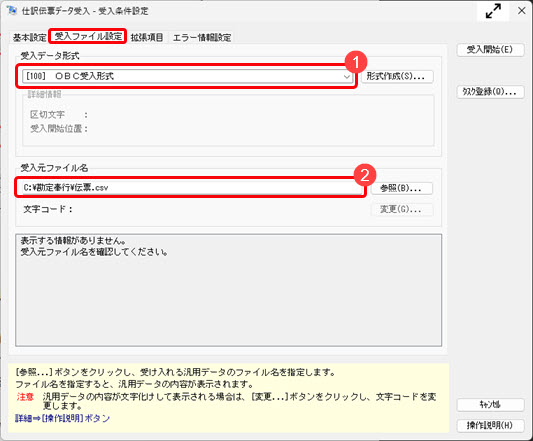Click the 文字コード： label
Viewport: 533px width, 441px height.
[x=48, y=209]
